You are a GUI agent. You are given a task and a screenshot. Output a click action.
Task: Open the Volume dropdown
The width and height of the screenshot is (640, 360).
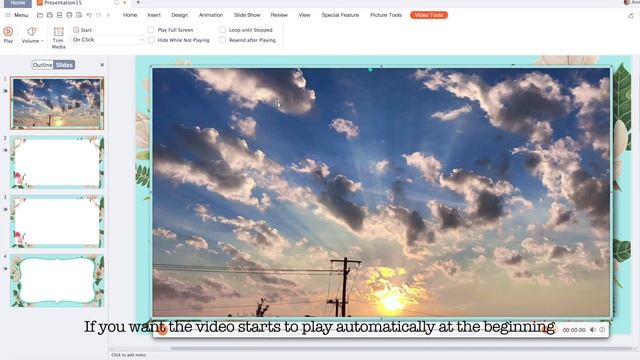pyautogui.click(x=32, y=35)
